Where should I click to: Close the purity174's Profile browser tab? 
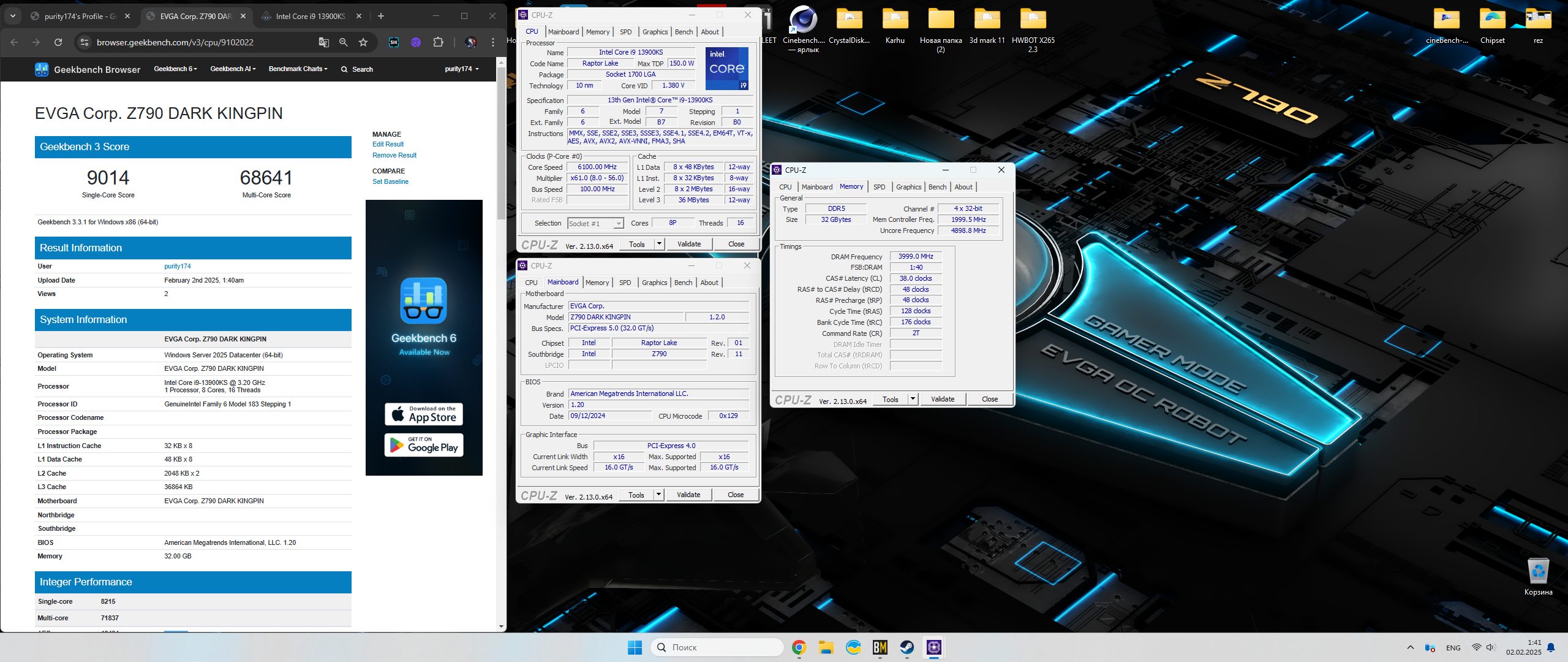coord(127,16)
